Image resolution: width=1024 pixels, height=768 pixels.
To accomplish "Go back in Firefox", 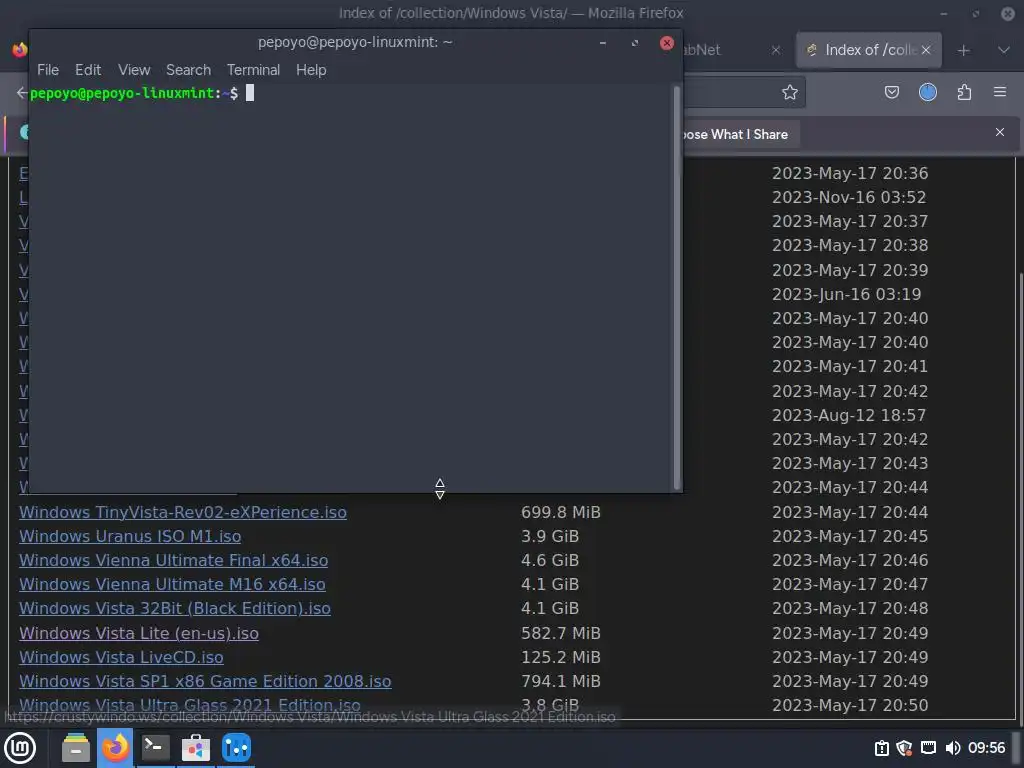I will click(x=22, y=92).
